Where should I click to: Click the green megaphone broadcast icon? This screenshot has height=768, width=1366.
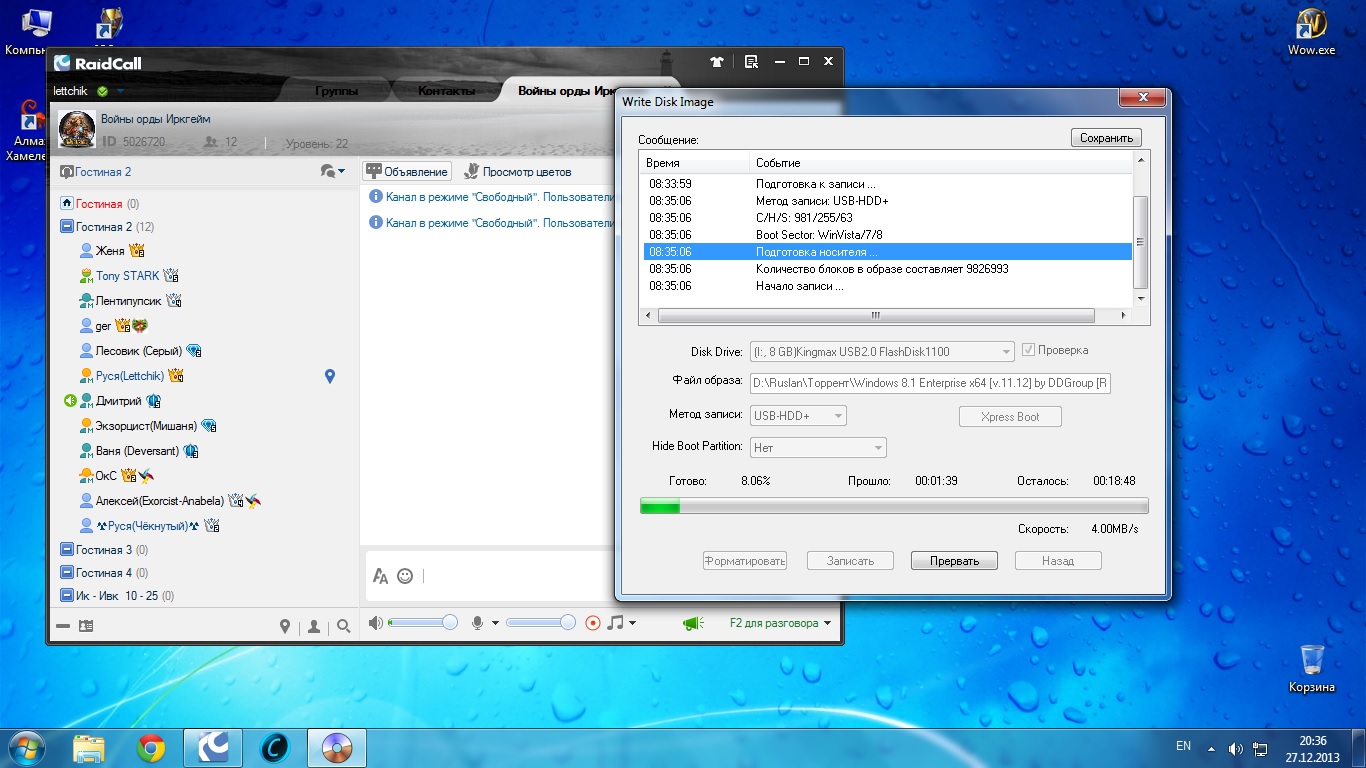click(692, 623)
